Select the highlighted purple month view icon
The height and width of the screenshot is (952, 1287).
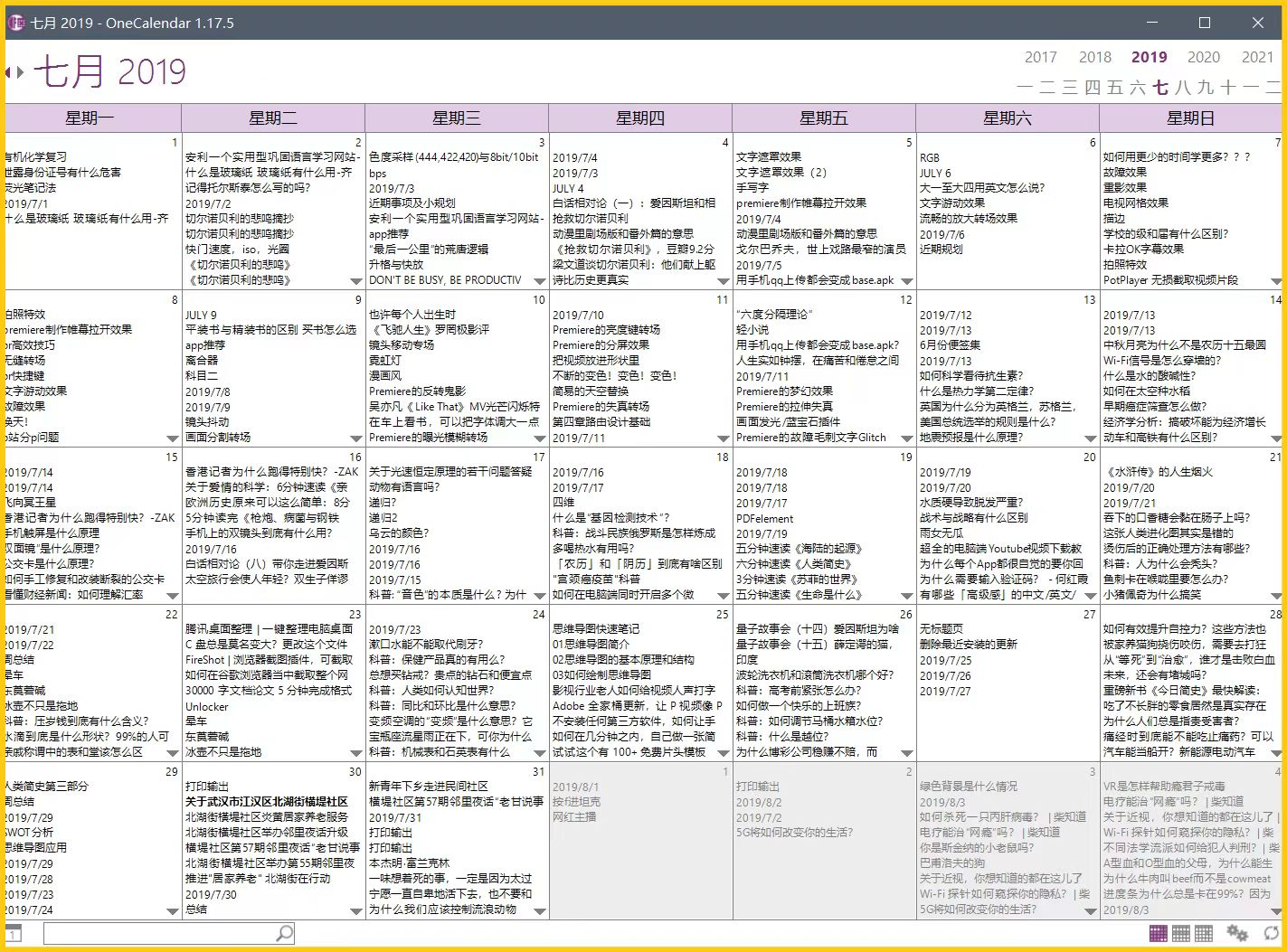[x=1158, y=933]
